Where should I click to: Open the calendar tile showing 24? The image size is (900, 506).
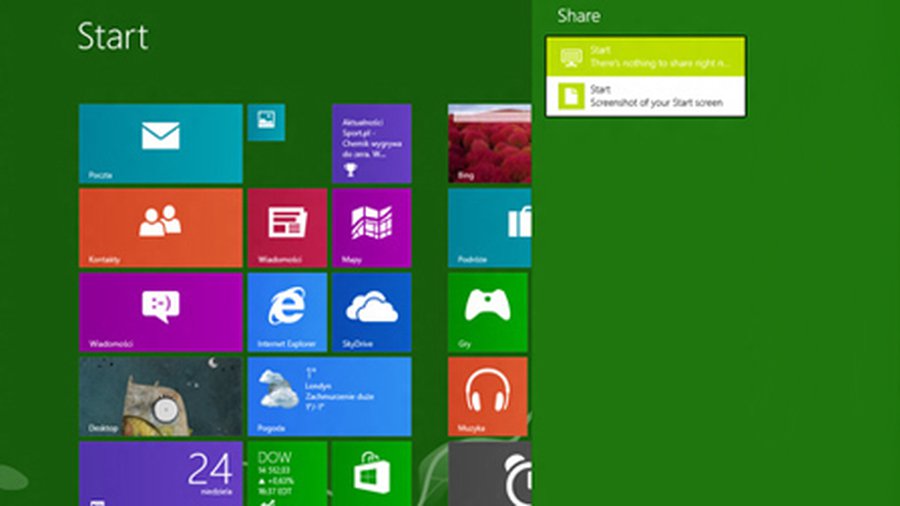[x=161, y=473]
